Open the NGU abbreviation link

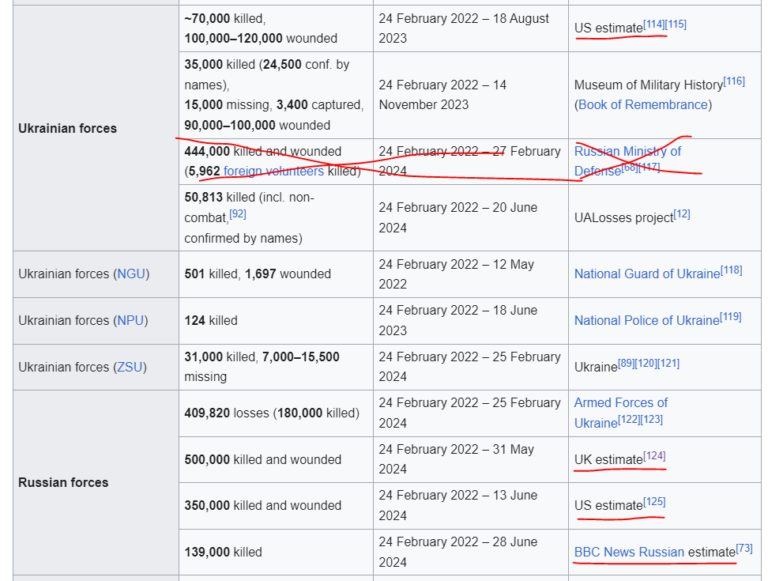click(131, 274)
